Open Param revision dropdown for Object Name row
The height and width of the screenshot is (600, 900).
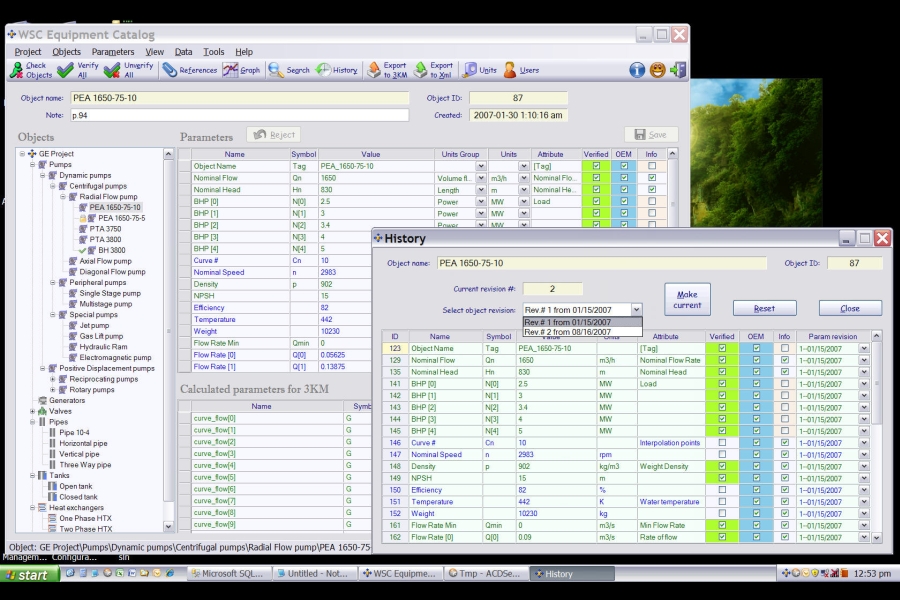864,349
